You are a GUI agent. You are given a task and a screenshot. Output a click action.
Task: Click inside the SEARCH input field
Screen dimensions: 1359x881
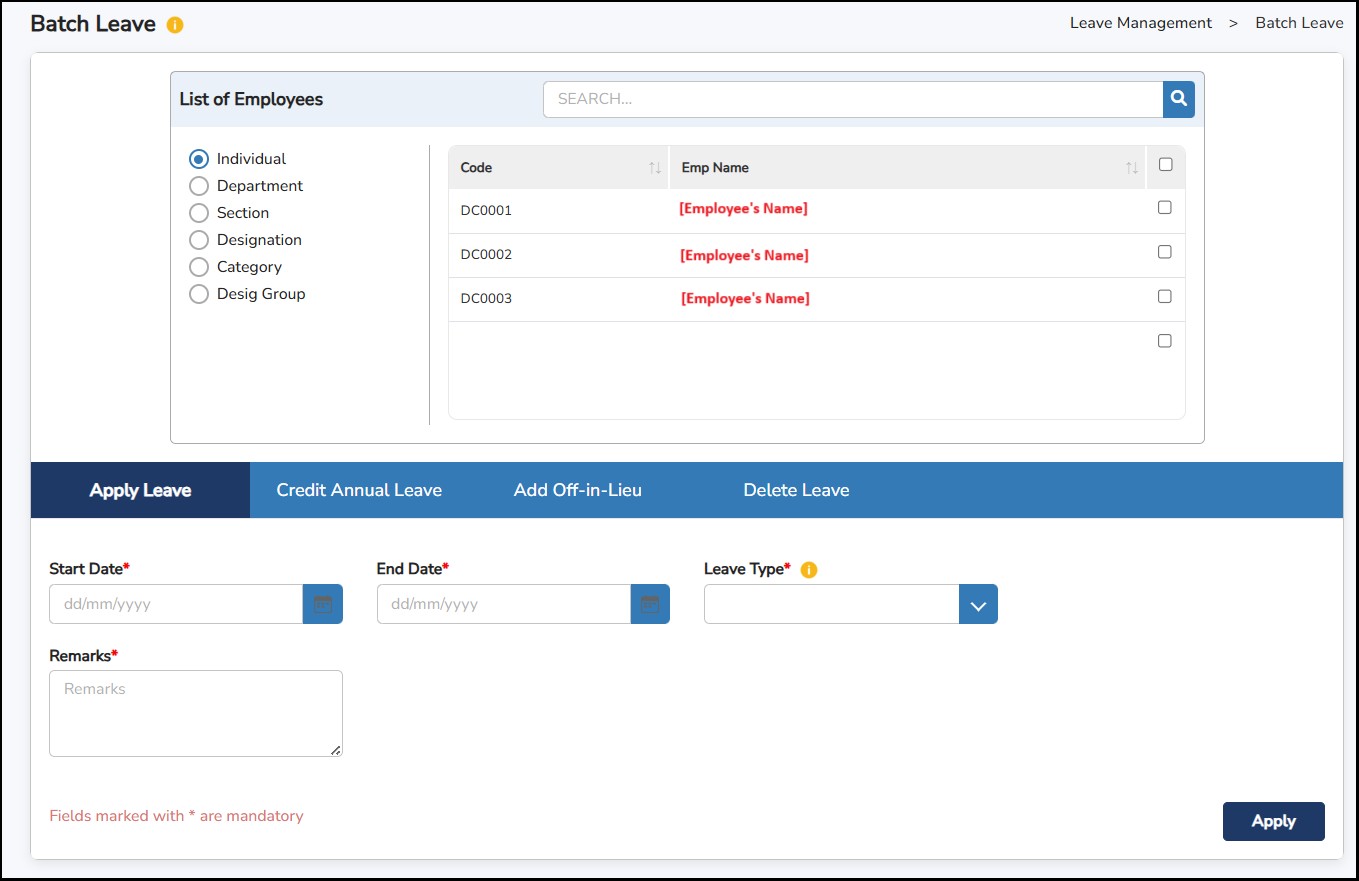pyautogui.click(x=850, y=99)
